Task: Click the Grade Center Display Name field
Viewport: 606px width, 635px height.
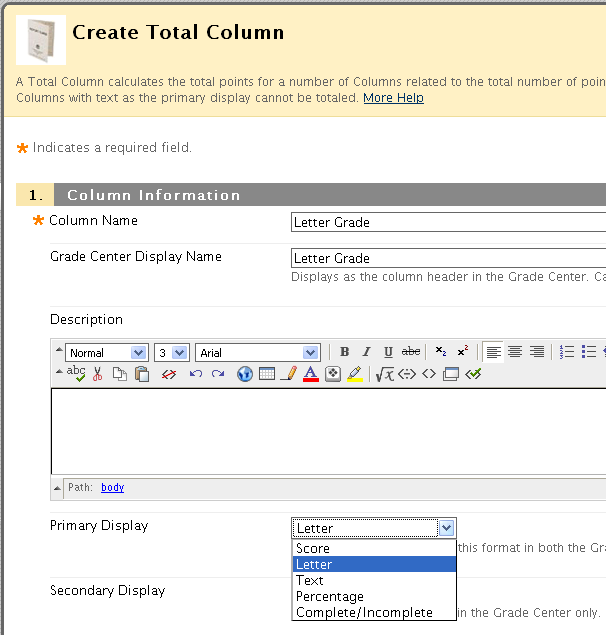Action: (x=448, y=258)
